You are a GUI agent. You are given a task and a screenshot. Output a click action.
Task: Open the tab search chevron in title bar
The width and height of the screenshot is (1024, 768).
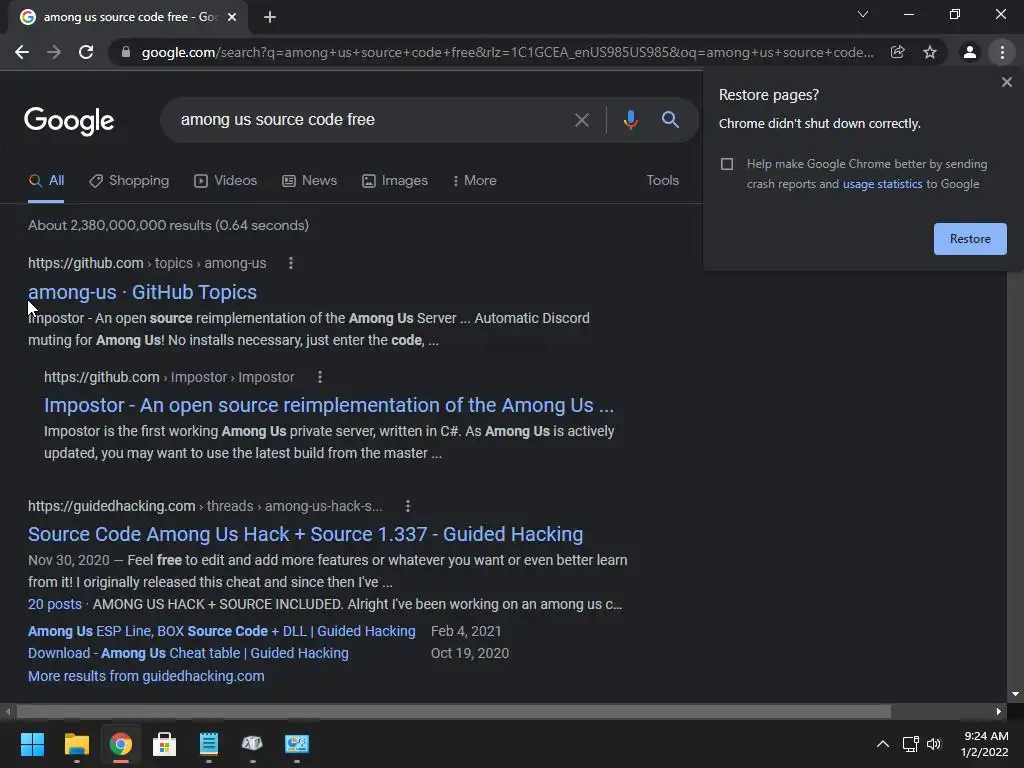coord(863,14)
